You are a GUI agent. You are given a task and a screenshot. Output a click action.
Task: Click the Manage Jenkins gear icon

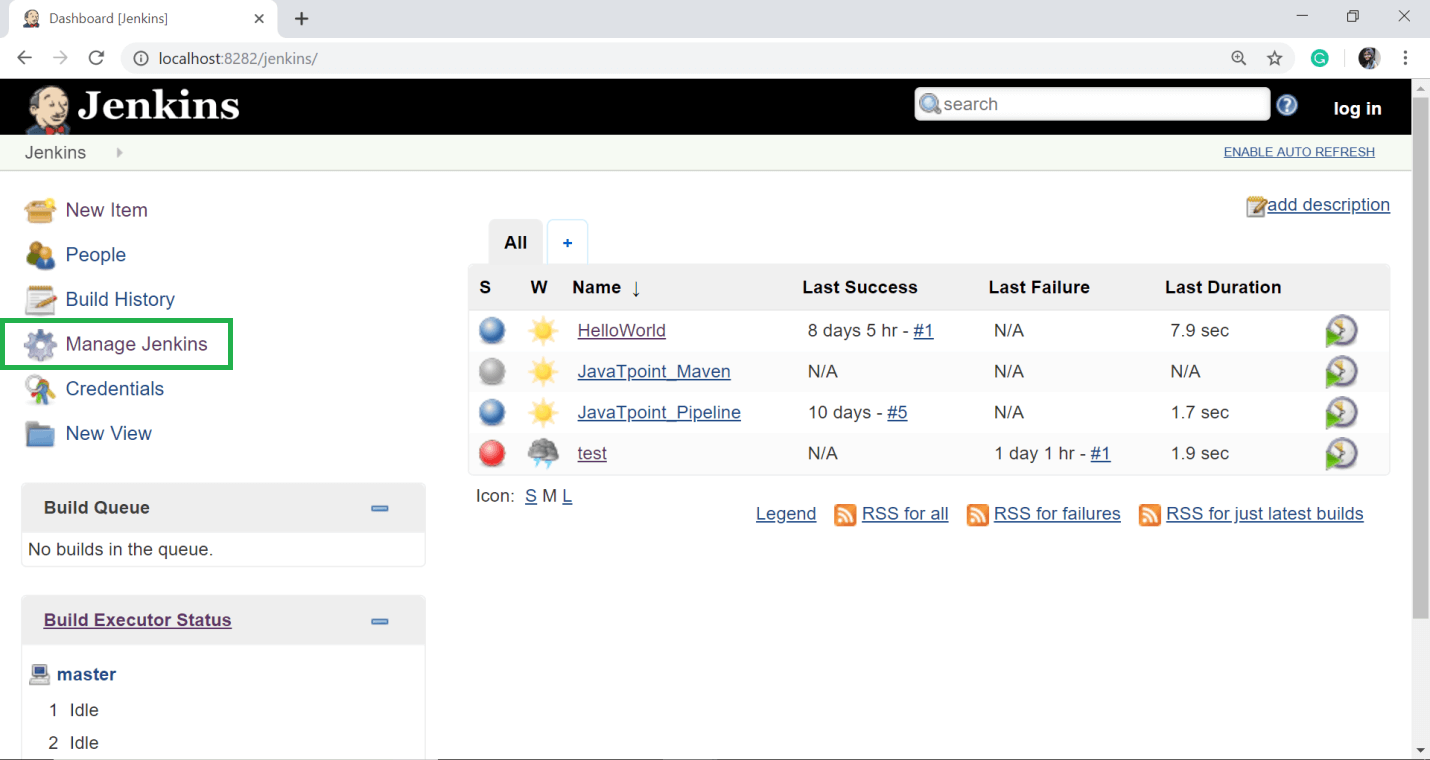pyautogui.click(x=40, y=344)
